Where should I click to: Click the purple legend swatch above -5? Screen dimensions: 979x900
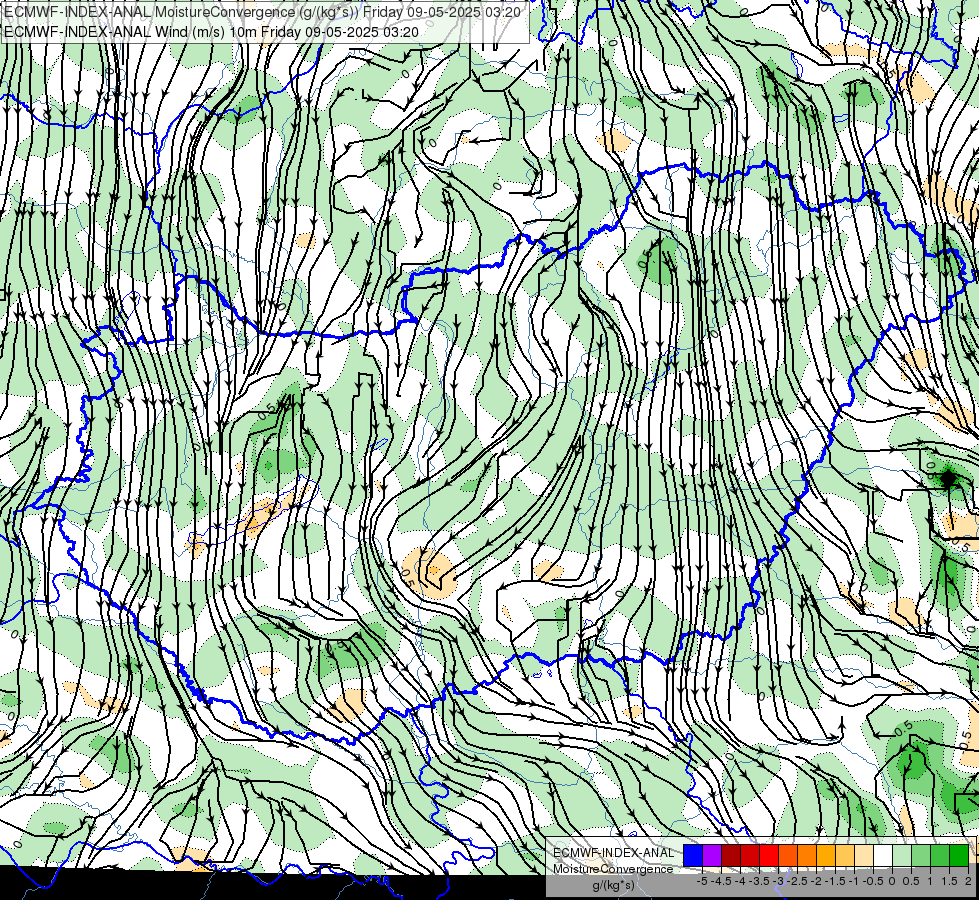[x=712, y=855]
